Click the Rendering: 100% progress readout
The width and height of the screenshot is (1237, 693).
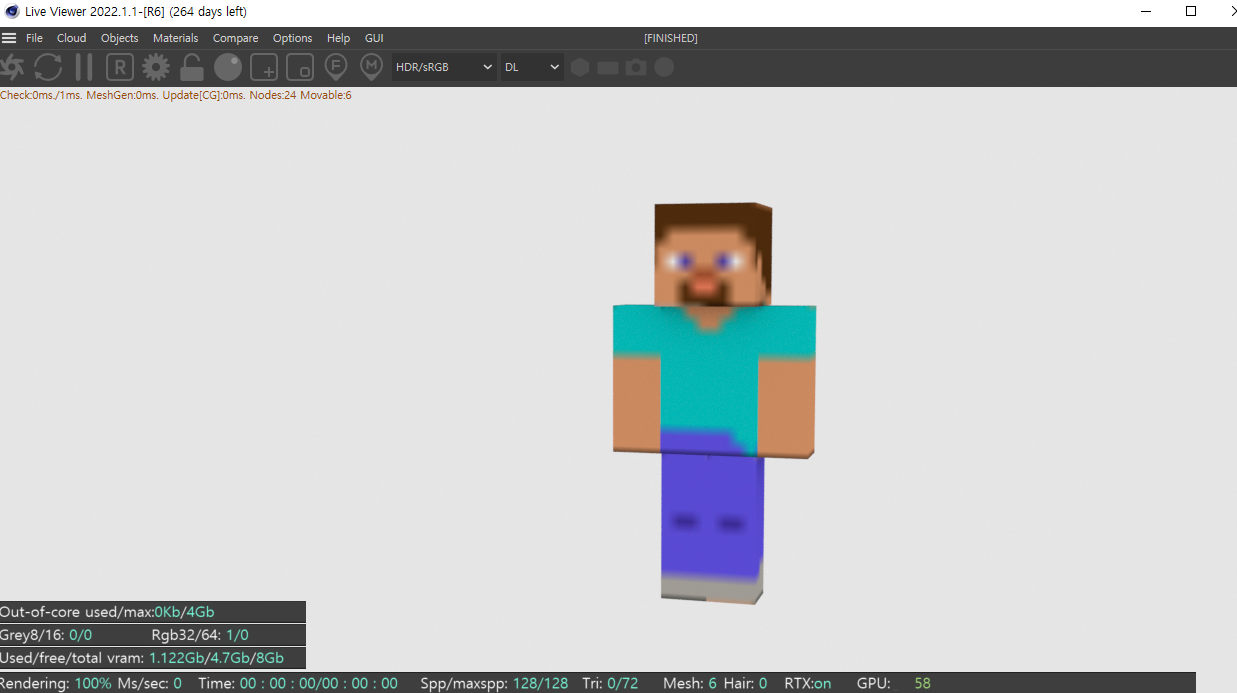tap(56, 684)
